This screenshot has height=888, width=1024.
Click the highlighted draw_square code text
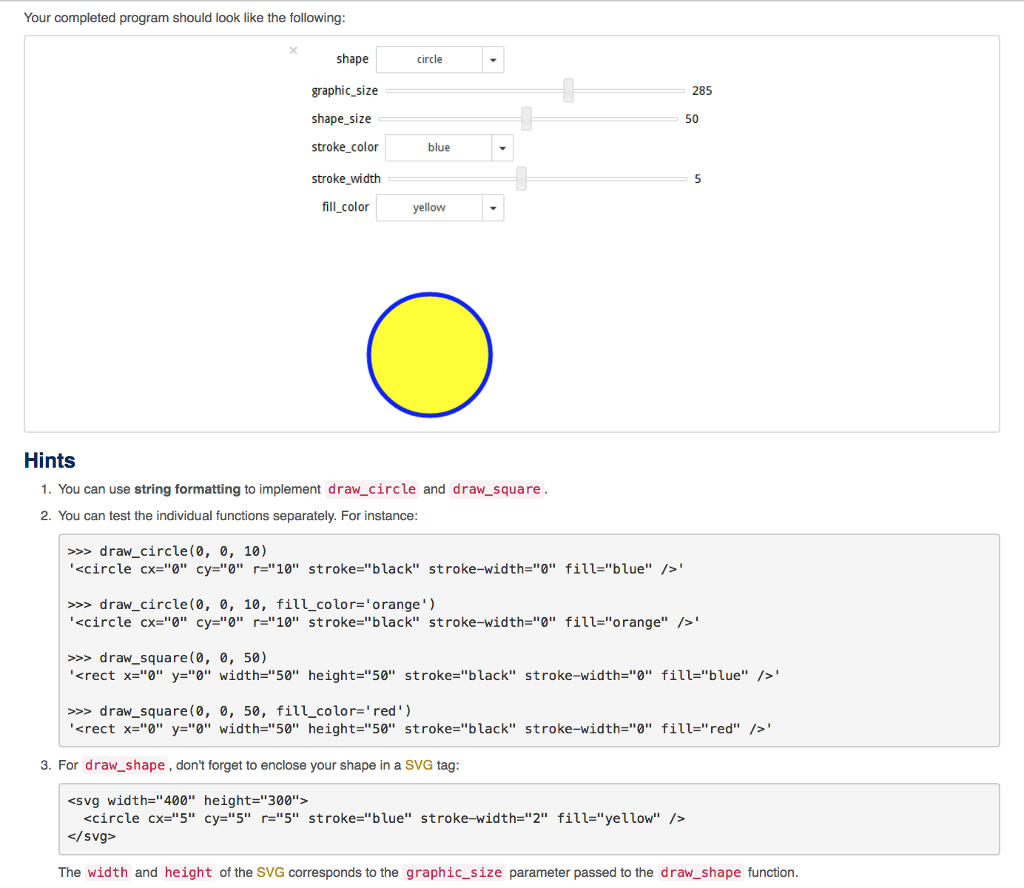point(496,489)
